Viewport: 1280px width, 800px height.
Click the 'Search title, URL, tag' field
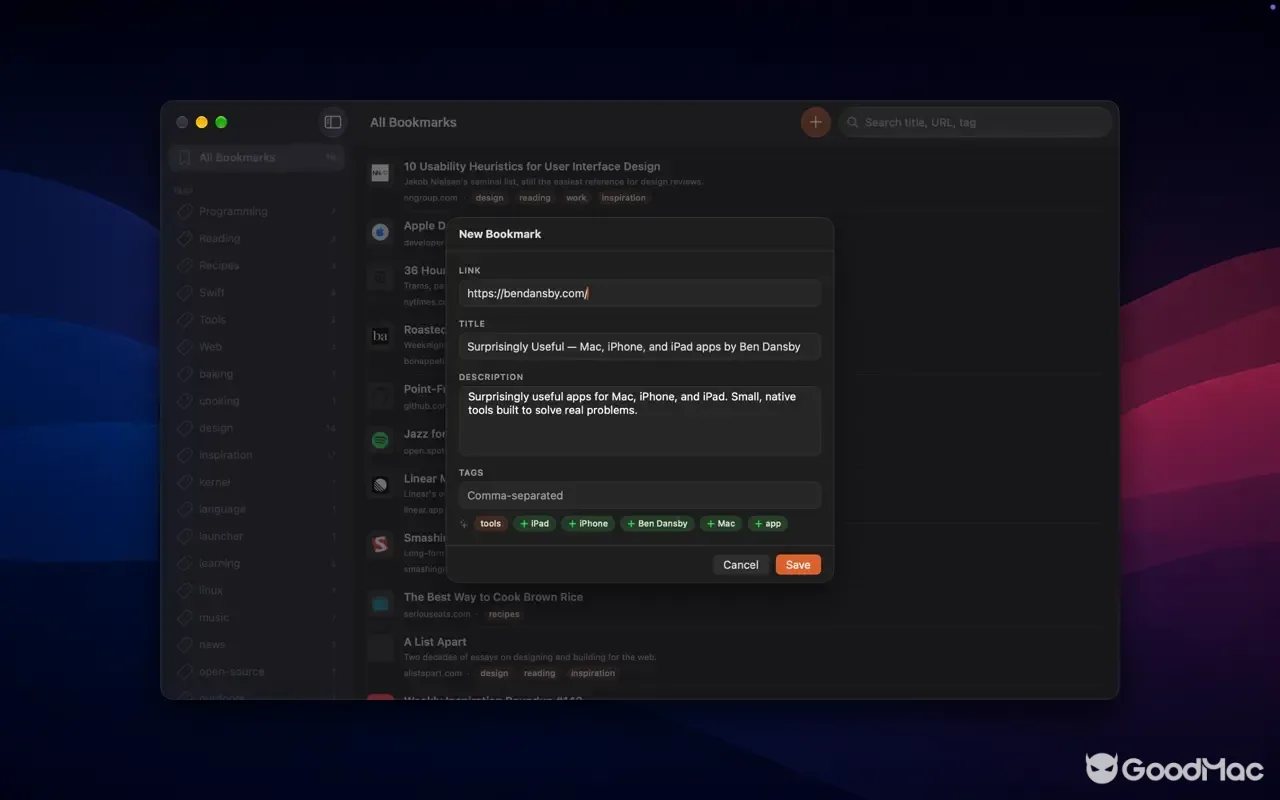[x=975, y=122]
